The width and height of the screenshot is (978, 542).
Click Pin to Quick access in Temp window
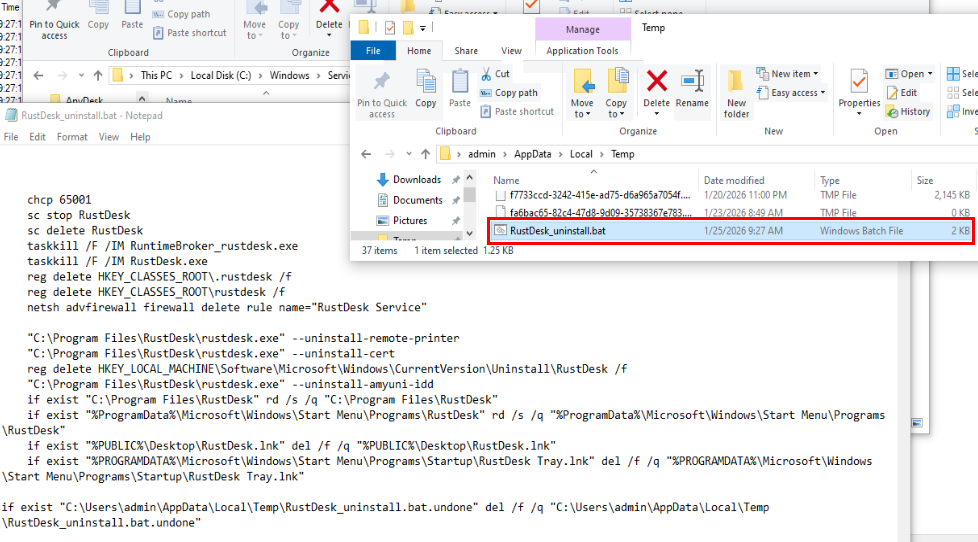(x=382, y=94)
